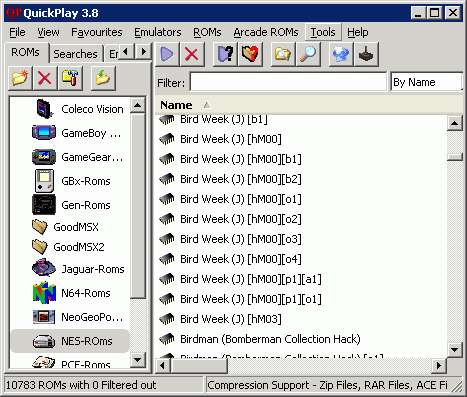Click the folder properties icon with tools
The width and height of the screenshot is (467, 397).
(x=70, y=78)
